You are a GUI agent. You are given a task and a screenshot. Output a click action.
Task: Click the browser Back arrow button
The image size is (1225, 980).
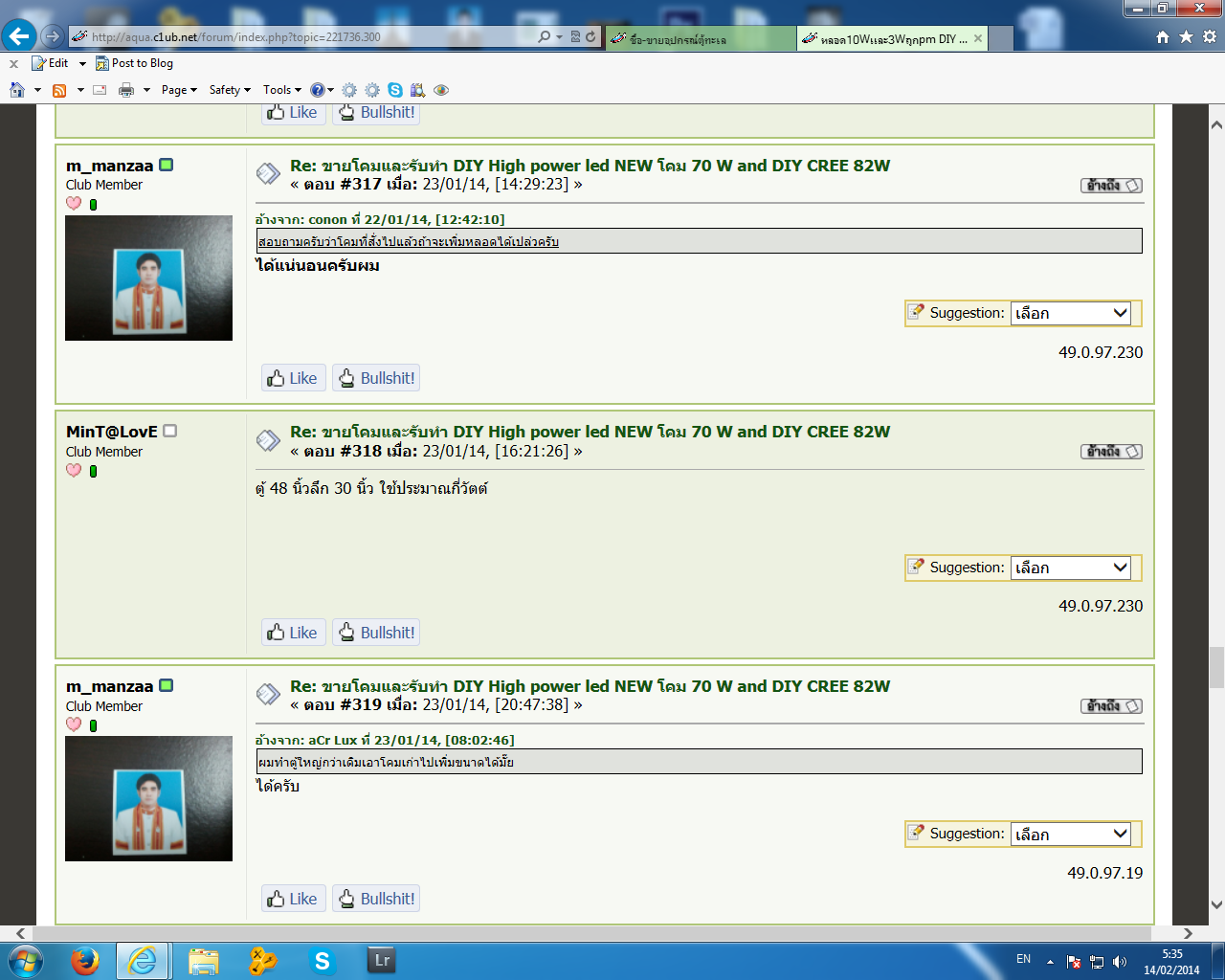[x=18, y=36]
